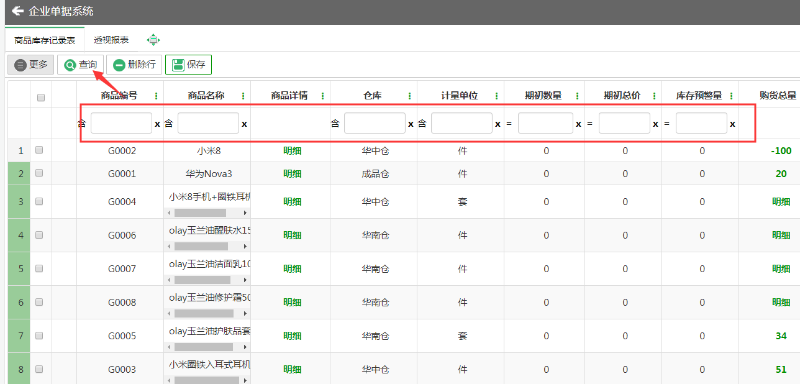Click the 查询 button
800x384 pixels.
click(81, 65)
